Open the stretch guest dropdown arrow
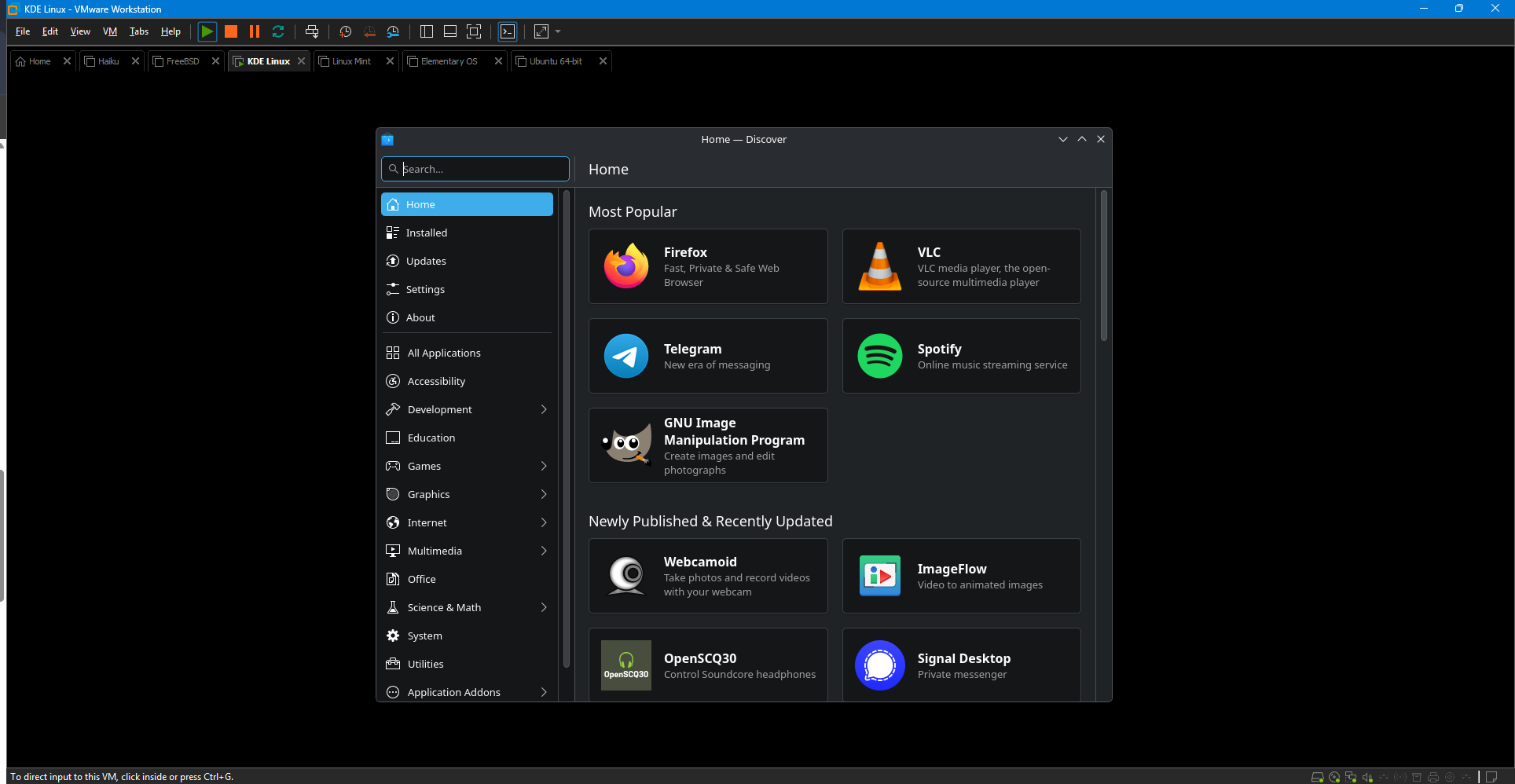This screenshot has width=1515, height=784. 558,31
